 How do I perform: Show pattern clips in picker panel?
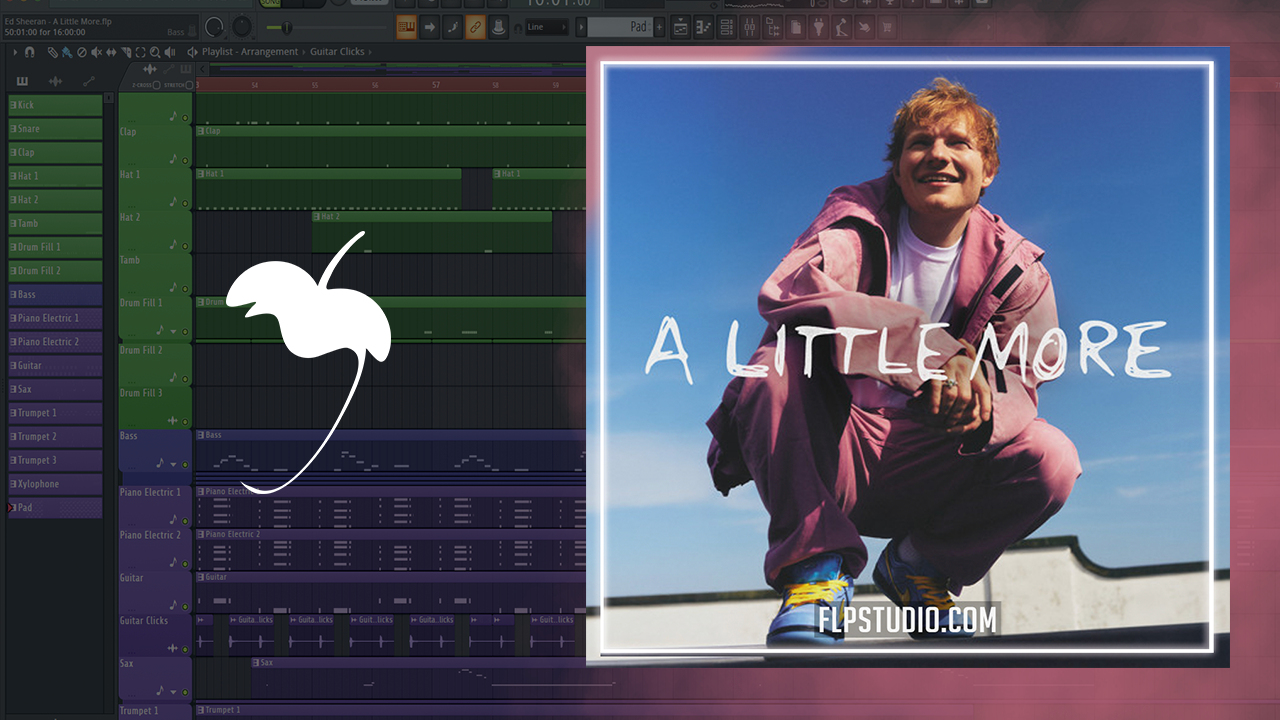click(x=22, y=81)
